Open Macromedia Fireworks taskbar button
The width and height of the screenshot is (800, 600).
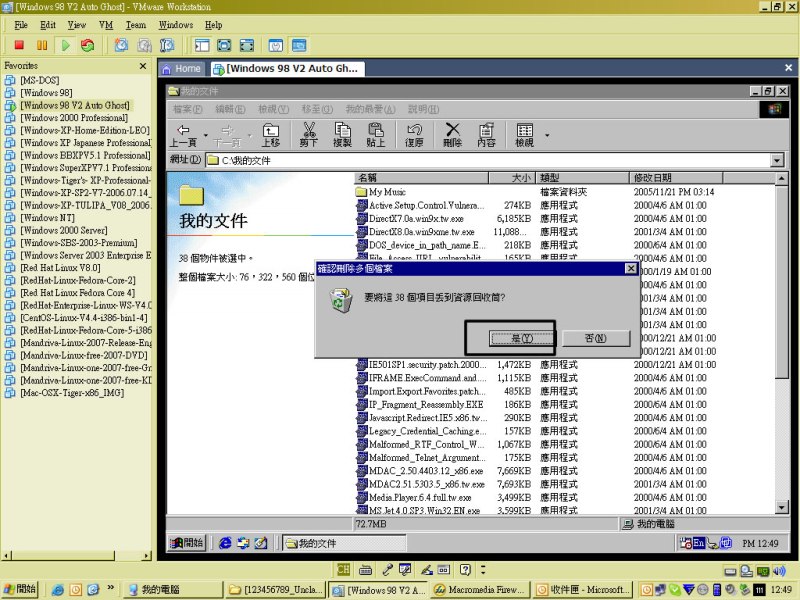[480, 590]
